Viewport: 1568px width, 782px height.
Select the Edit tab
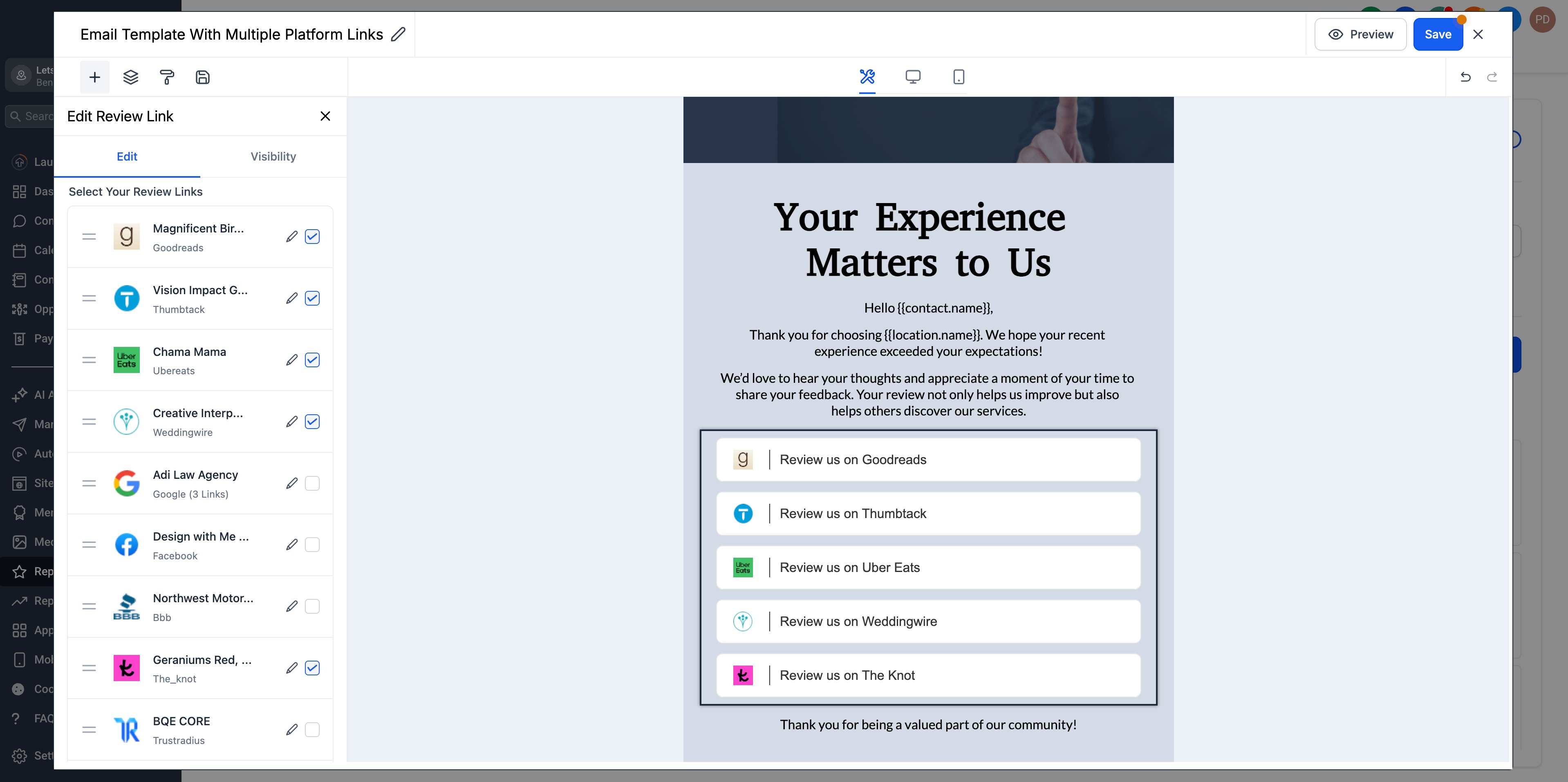(127, 156)
